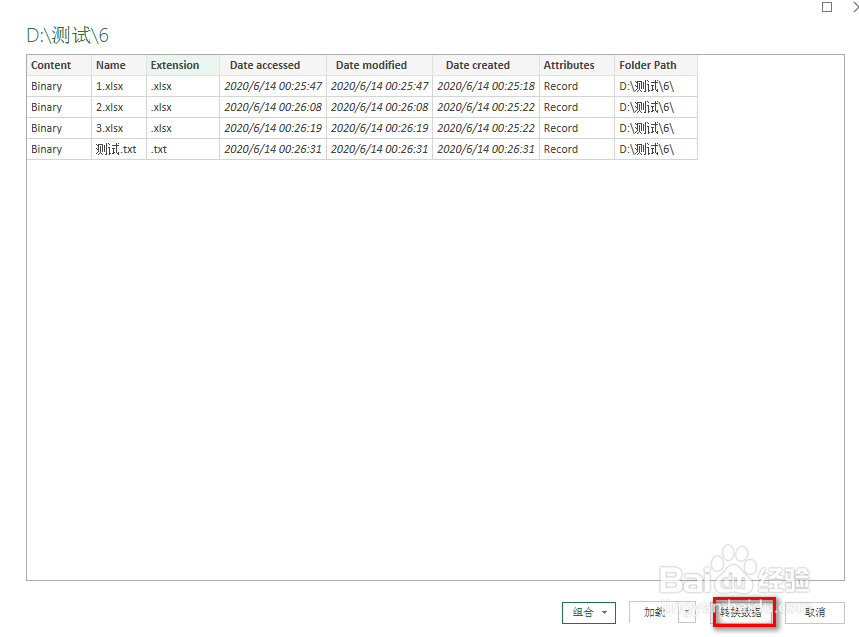
Task: Cancel the dialog with 取消 button
Action: coord(815,612)
